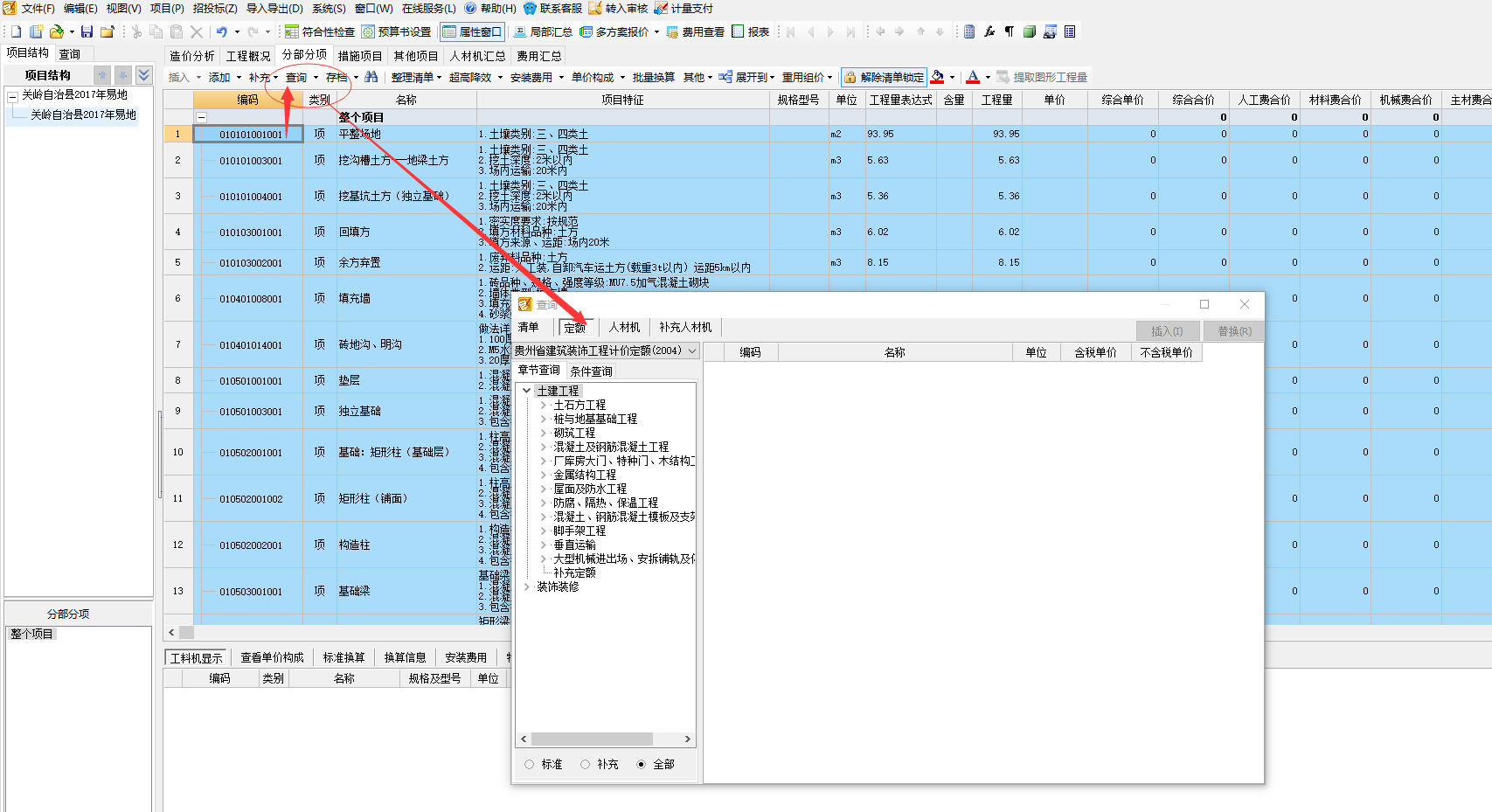The width and height of the screenshot is (1492, 812).
Task: Click the binoculars find icon
Action: click(371, 77)
